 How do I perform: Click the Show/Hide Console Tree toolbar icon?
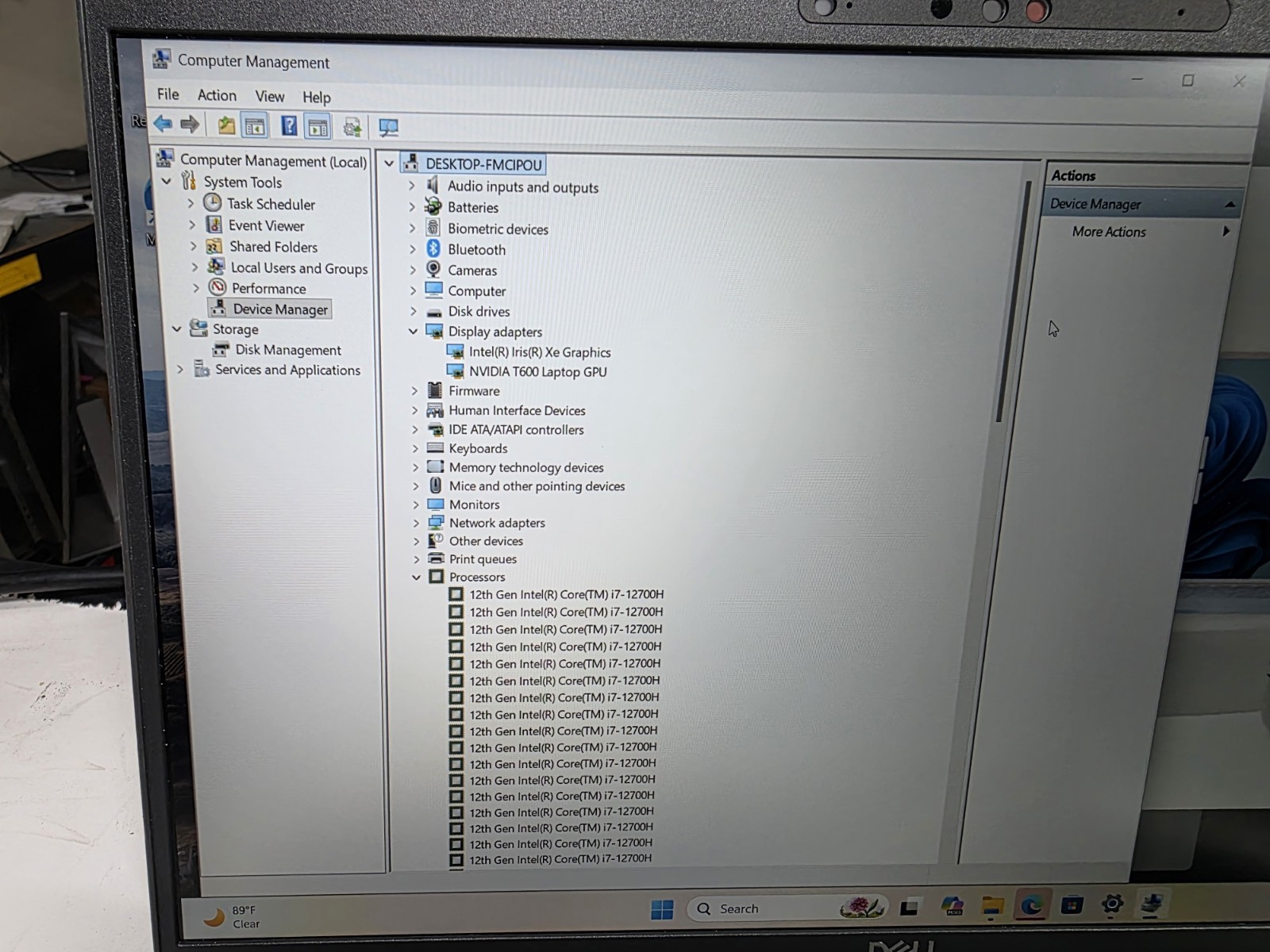click(255, 125)
